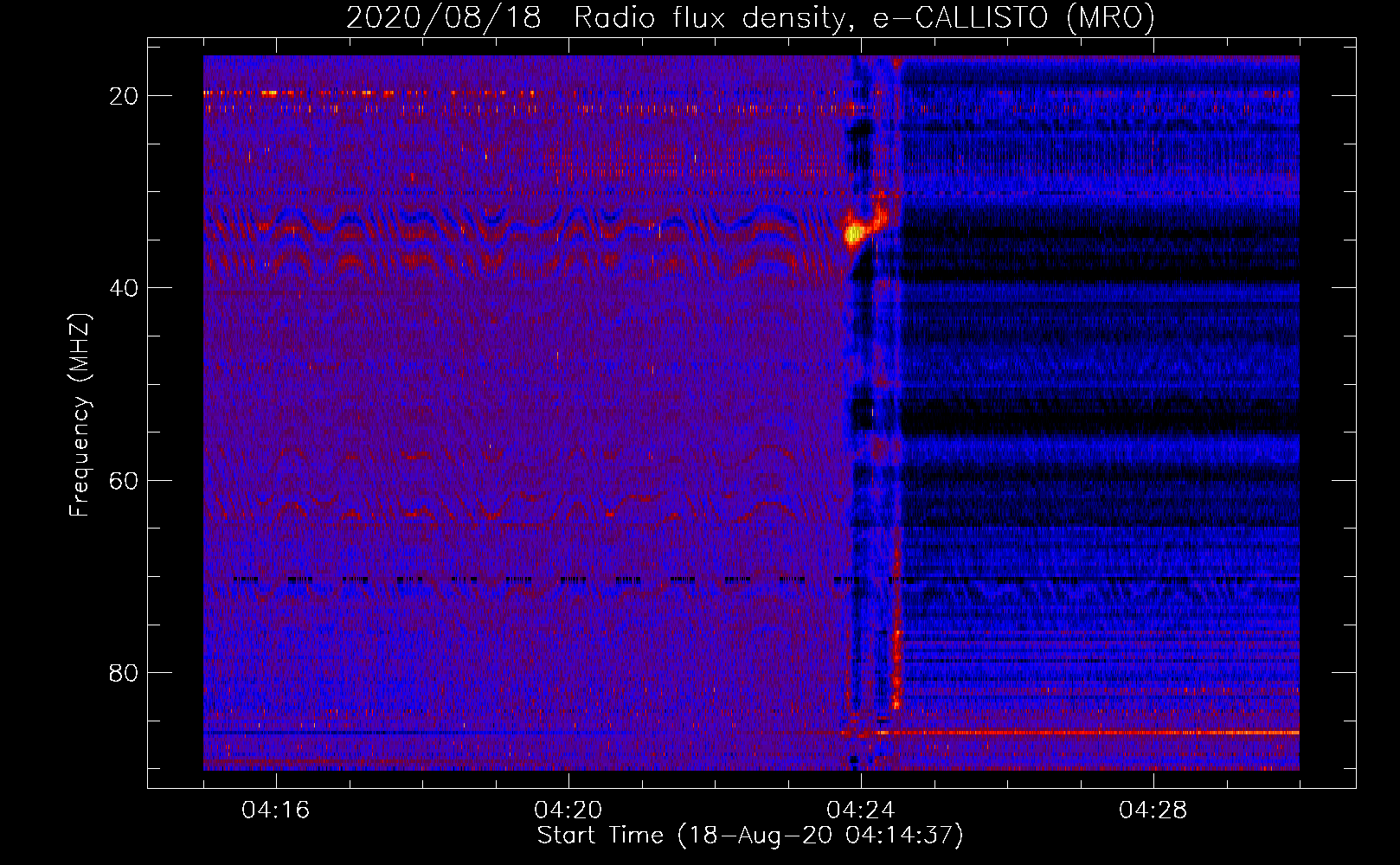
Task: Click the 04:28 time tick label
Action: pyautogui.click(x=1153, y=811)
